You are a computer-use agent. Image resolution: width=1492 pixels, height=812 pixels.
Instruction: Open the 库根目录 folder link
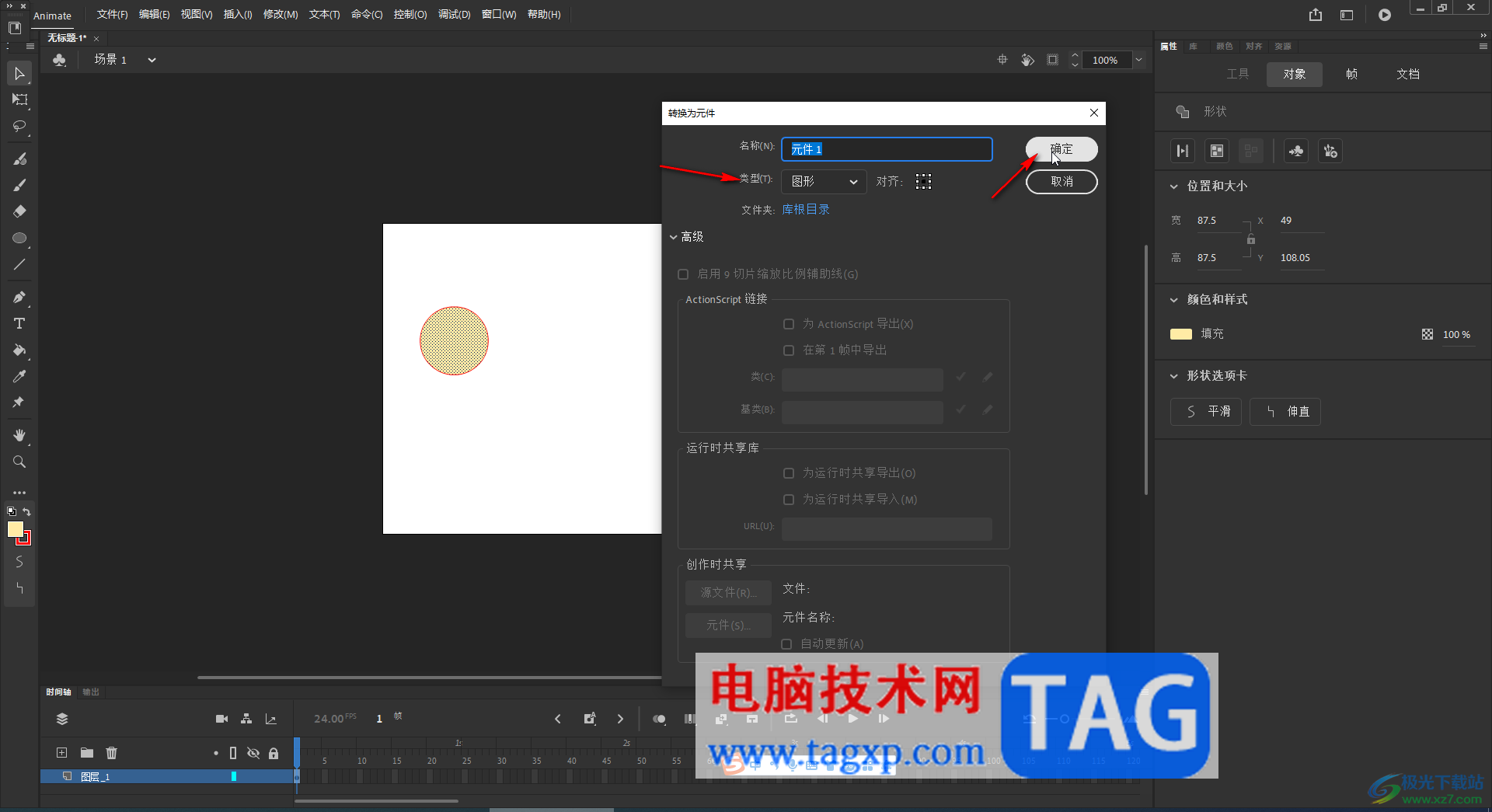805,210
